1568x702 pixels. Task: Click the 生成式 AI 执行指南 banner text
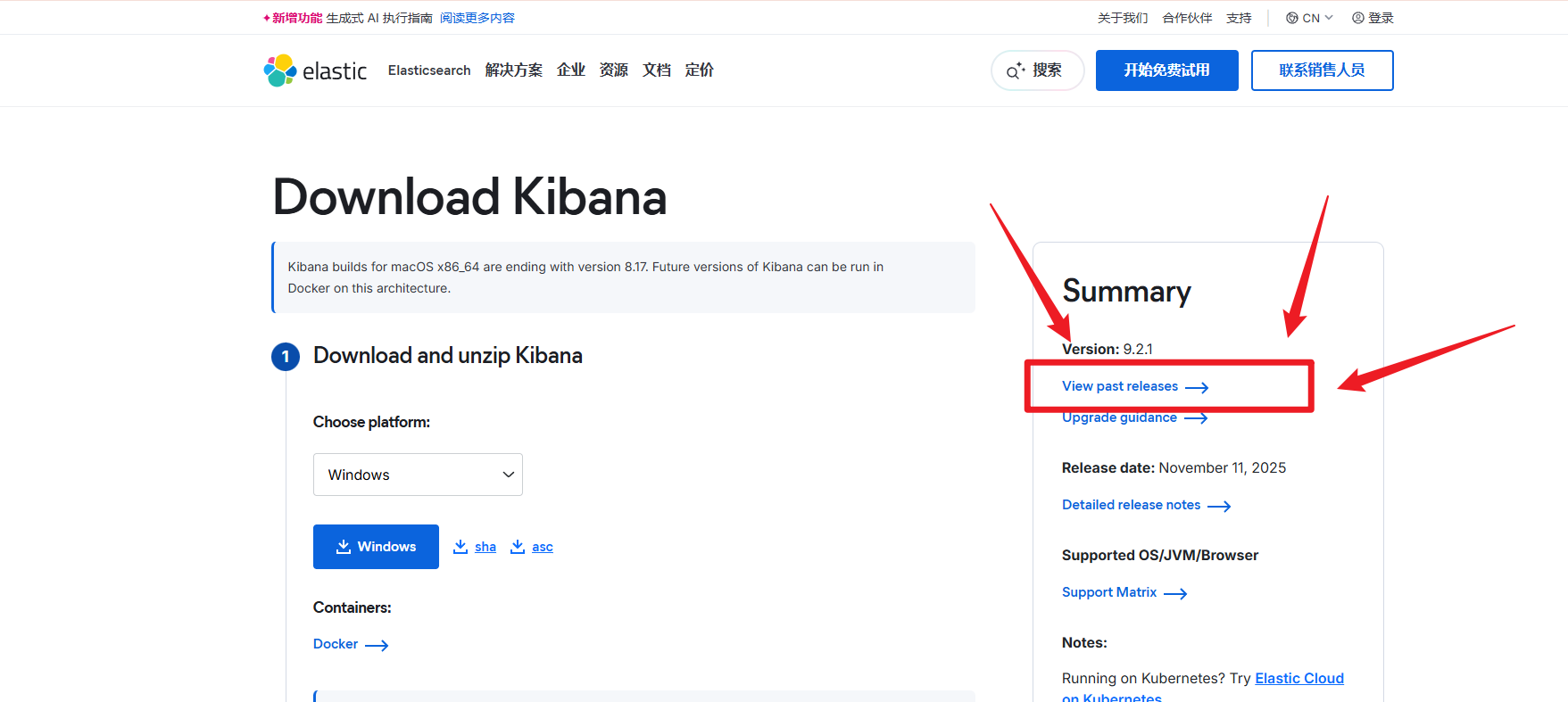[379, 18]
